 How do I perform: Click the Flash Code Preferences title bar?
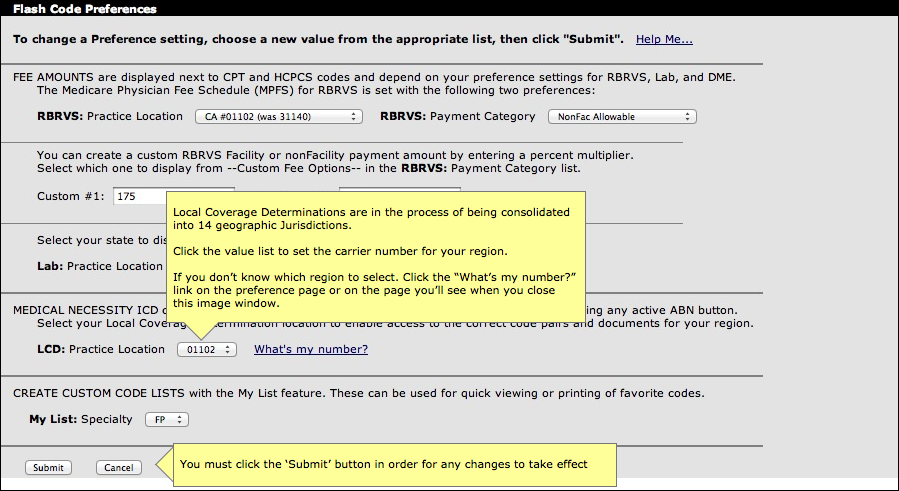click(x=450, y=8)
